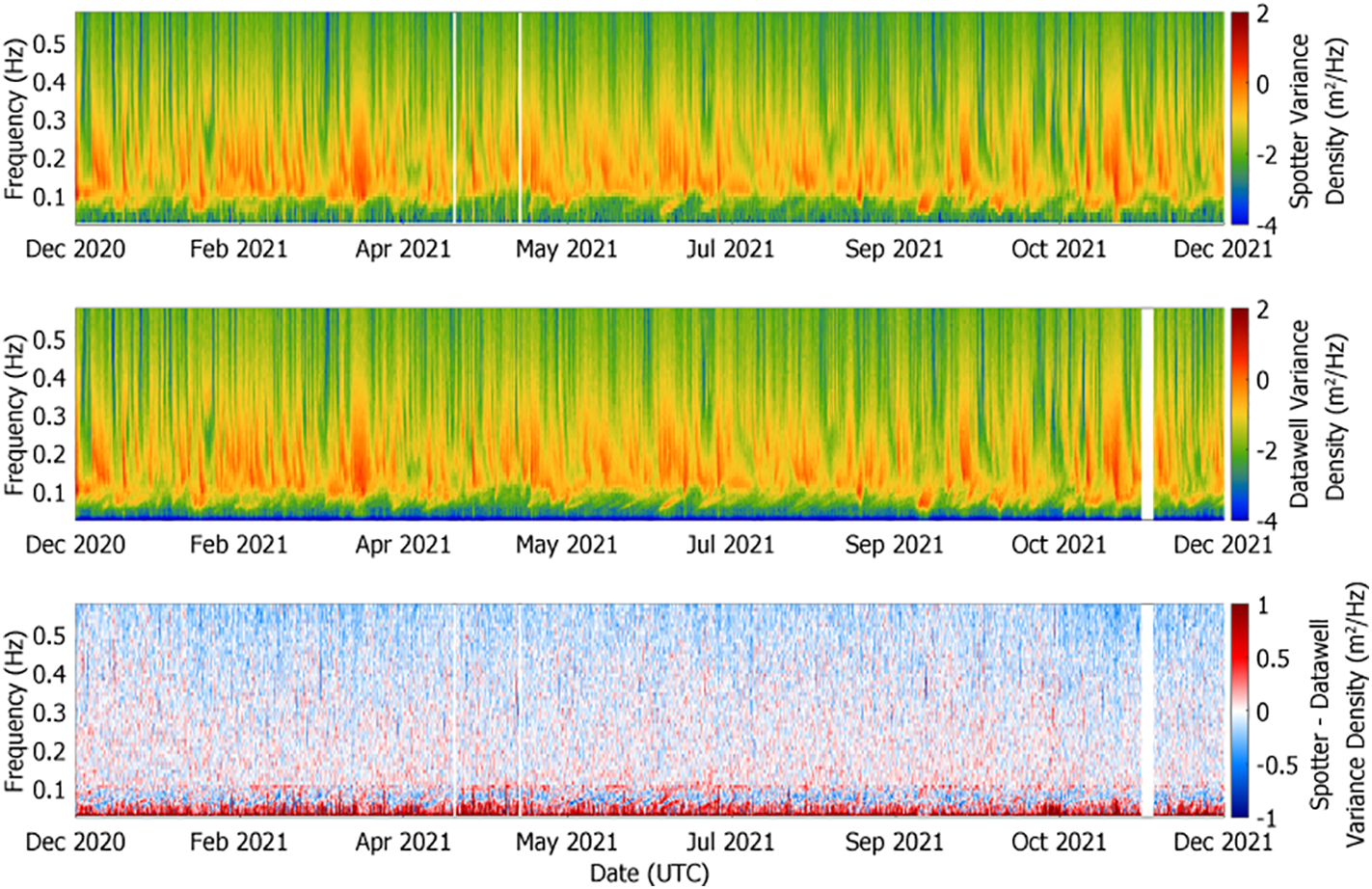The height and width of the screenshot is (889, 1372).
Task: Click "Dec 2020" tick below top spectrogram
Action: [75, 249]
